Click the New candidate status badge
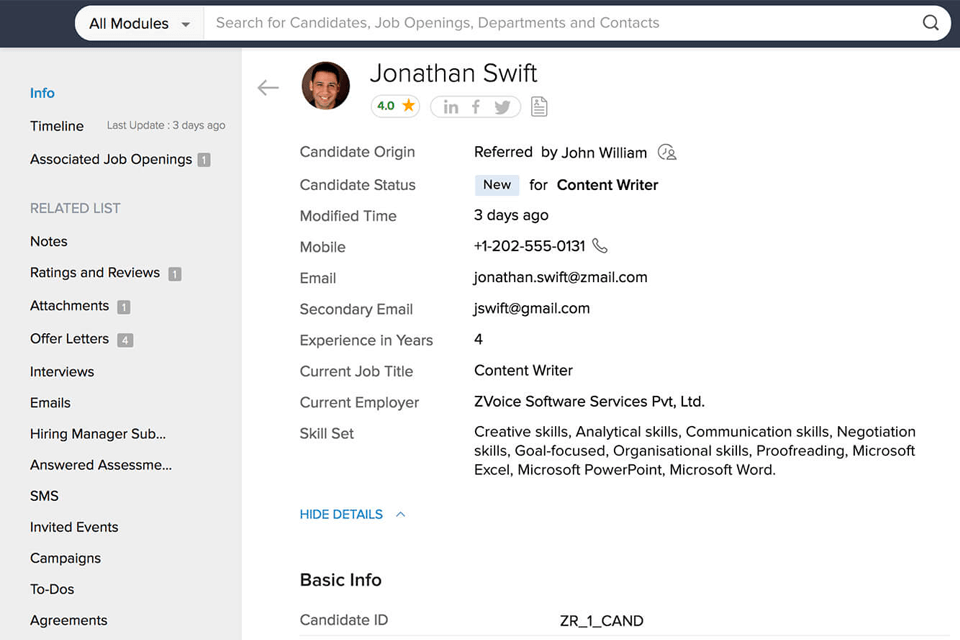960x640 pixels. pos(497,185)
